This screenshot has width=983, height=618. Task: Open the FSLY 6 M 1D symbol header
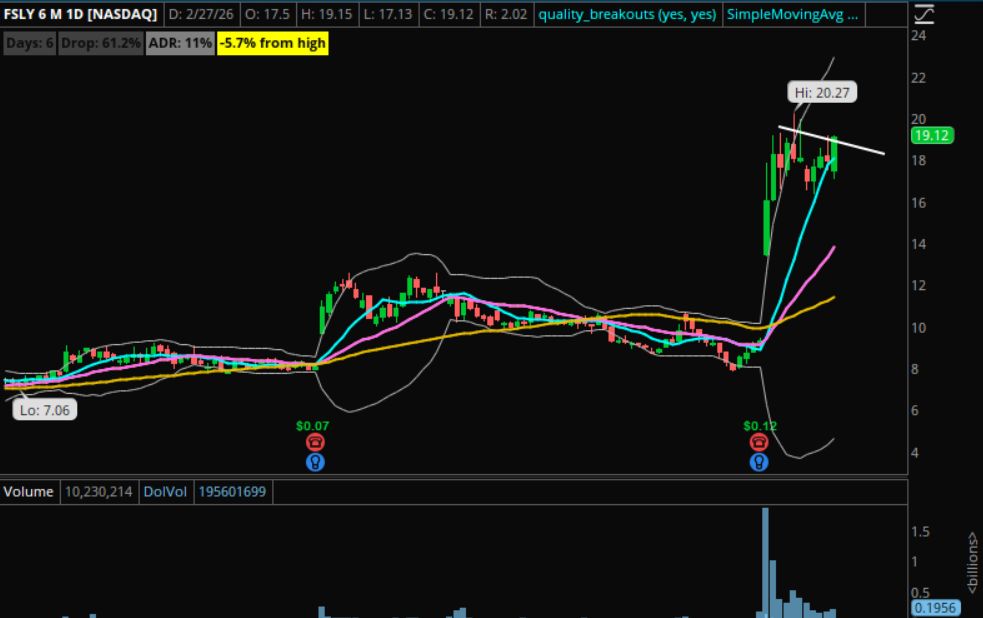tap(80, 15)
